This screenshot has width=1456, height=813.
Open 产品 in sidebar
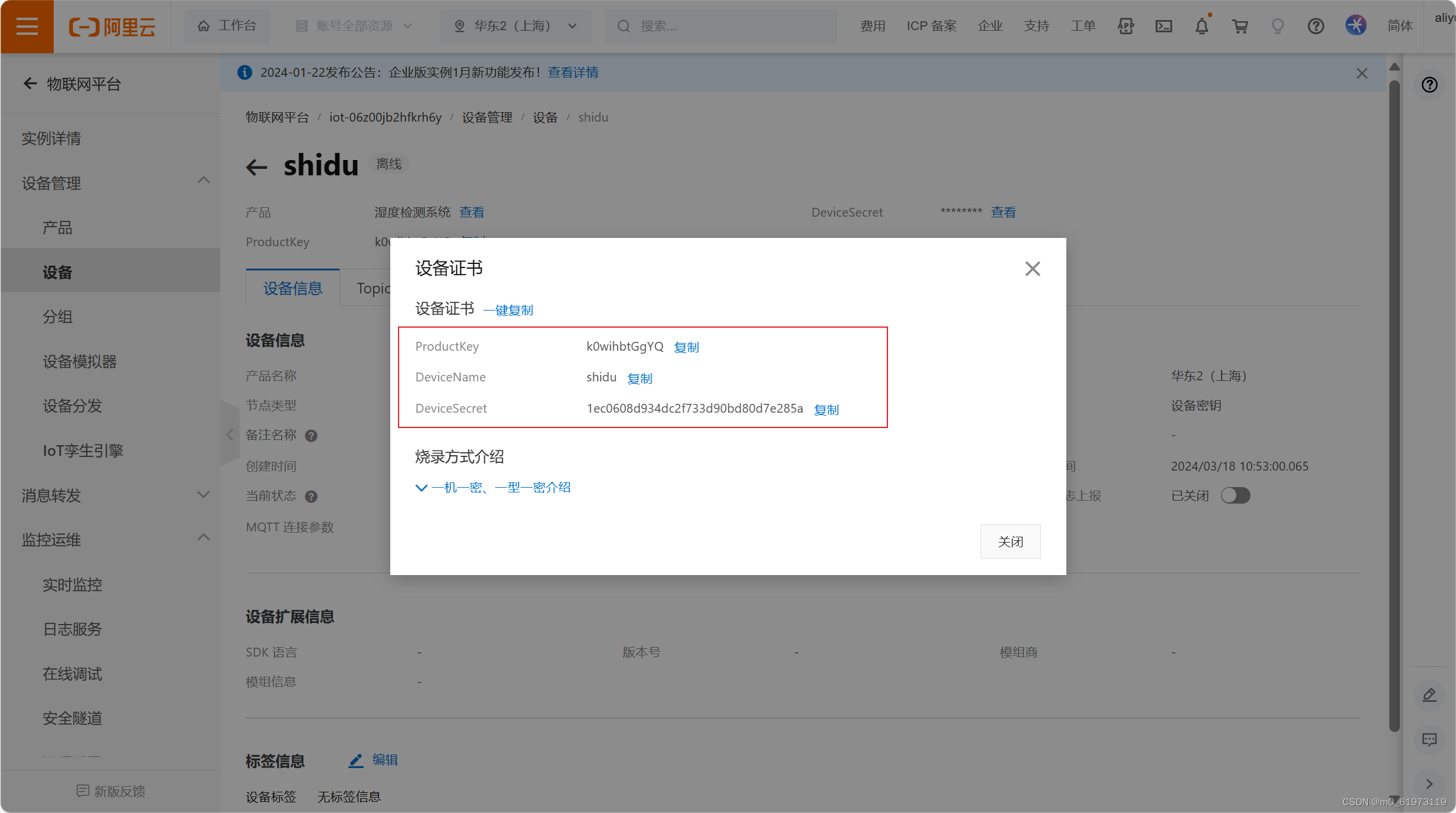[57, 228]
